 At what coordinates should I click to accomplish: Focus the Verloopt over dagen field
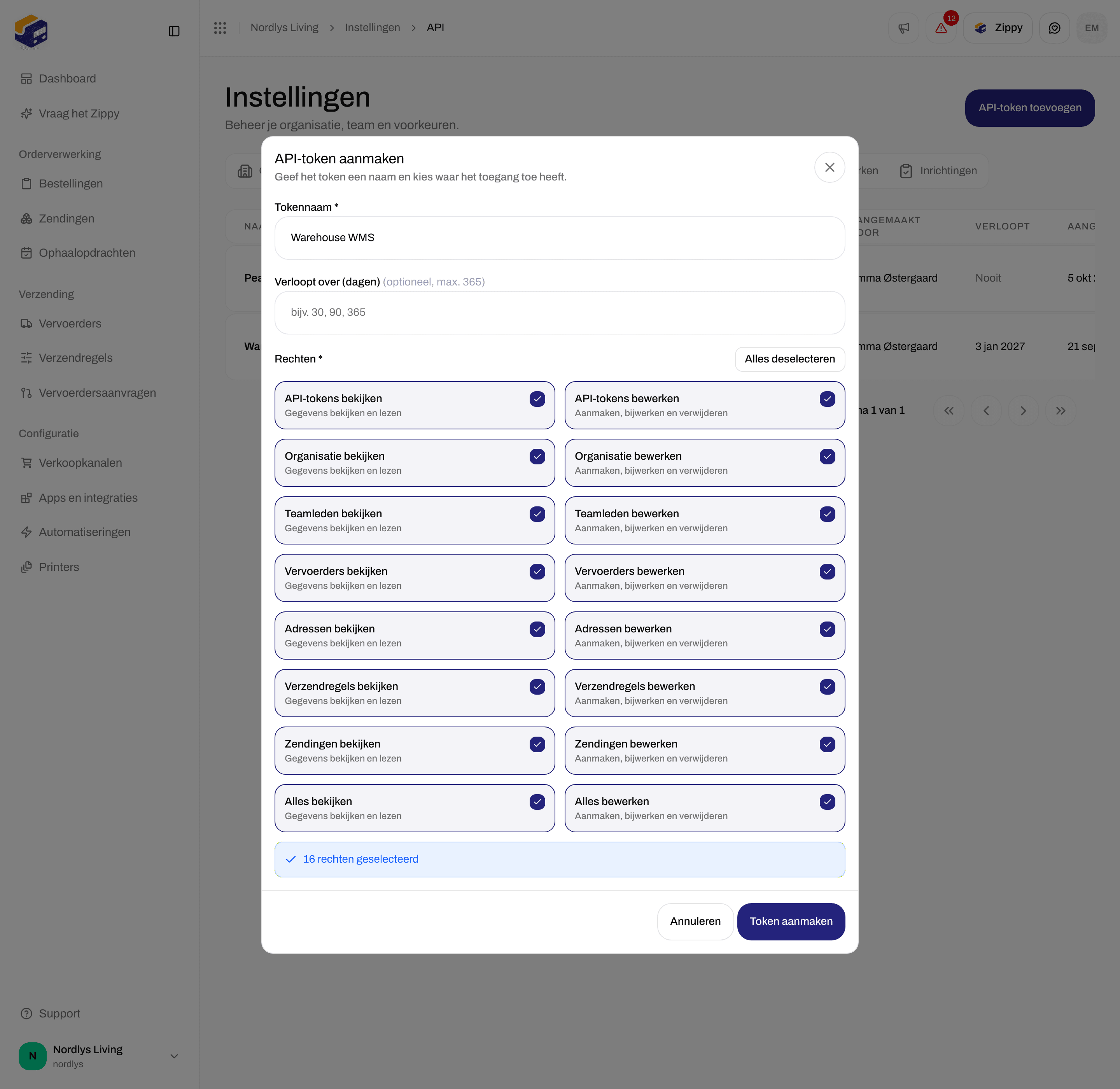(560, 313)
